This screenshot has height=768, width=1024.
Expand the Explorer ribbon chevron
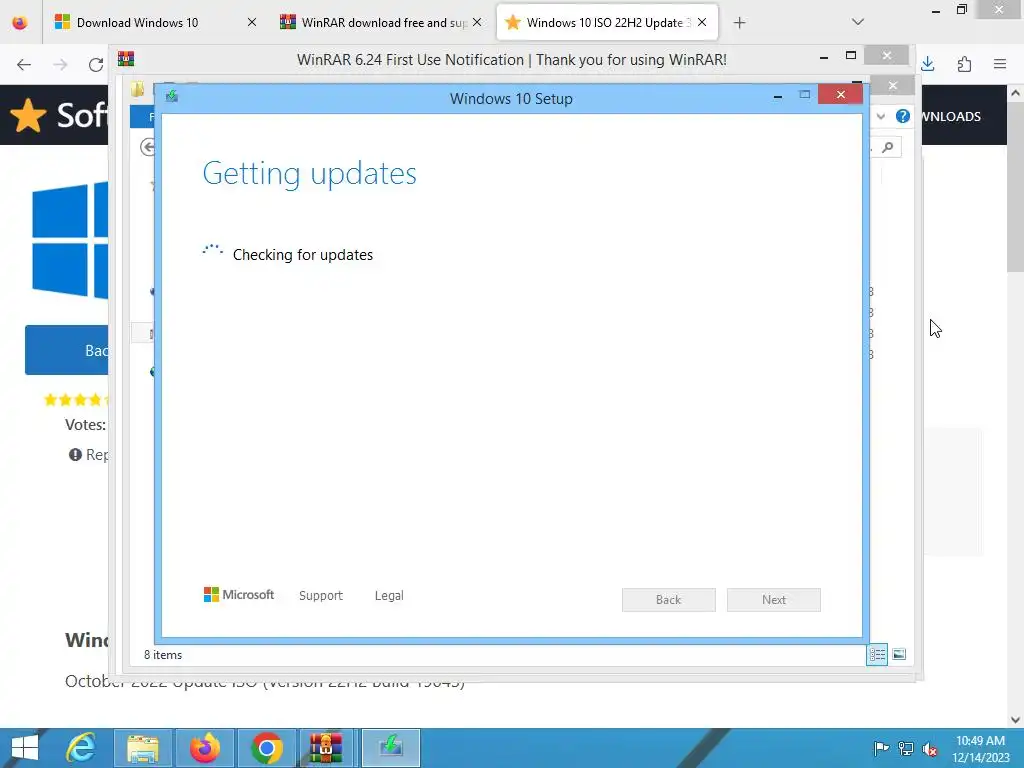(x=881, y=116)
